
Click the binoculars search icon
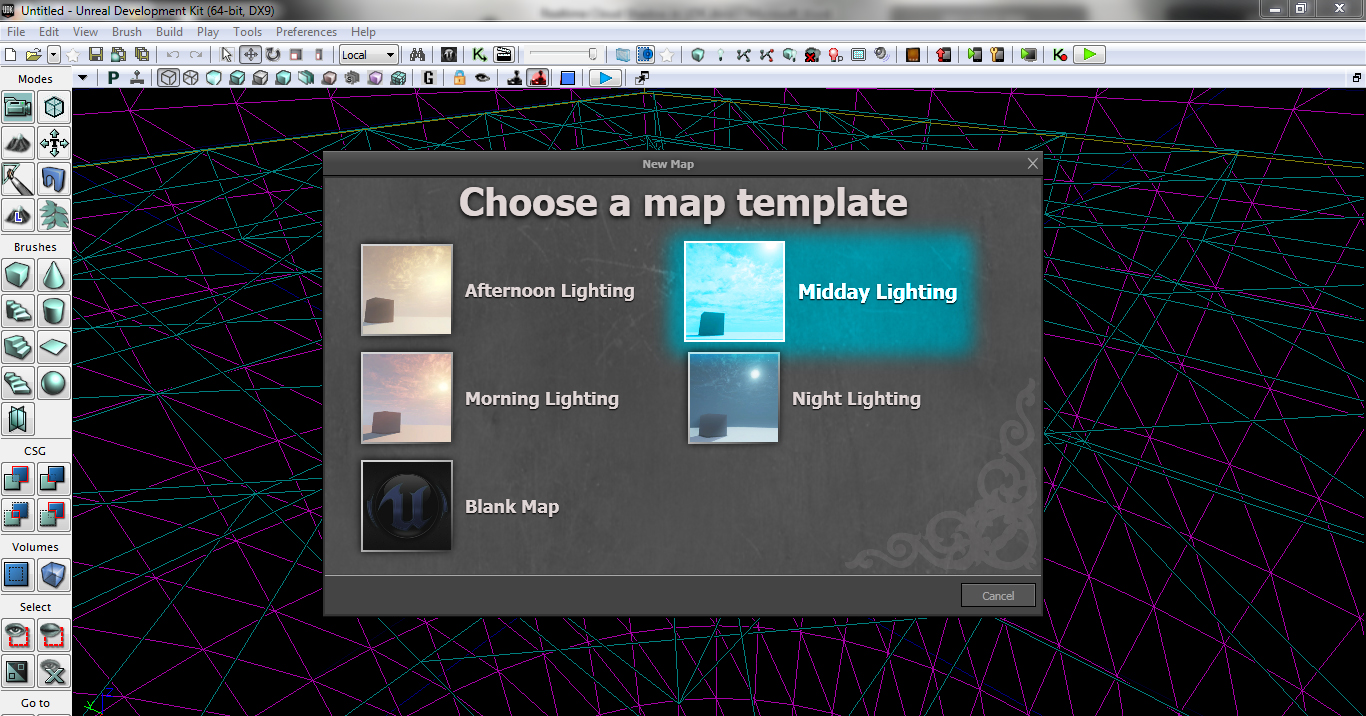(419, 55)
